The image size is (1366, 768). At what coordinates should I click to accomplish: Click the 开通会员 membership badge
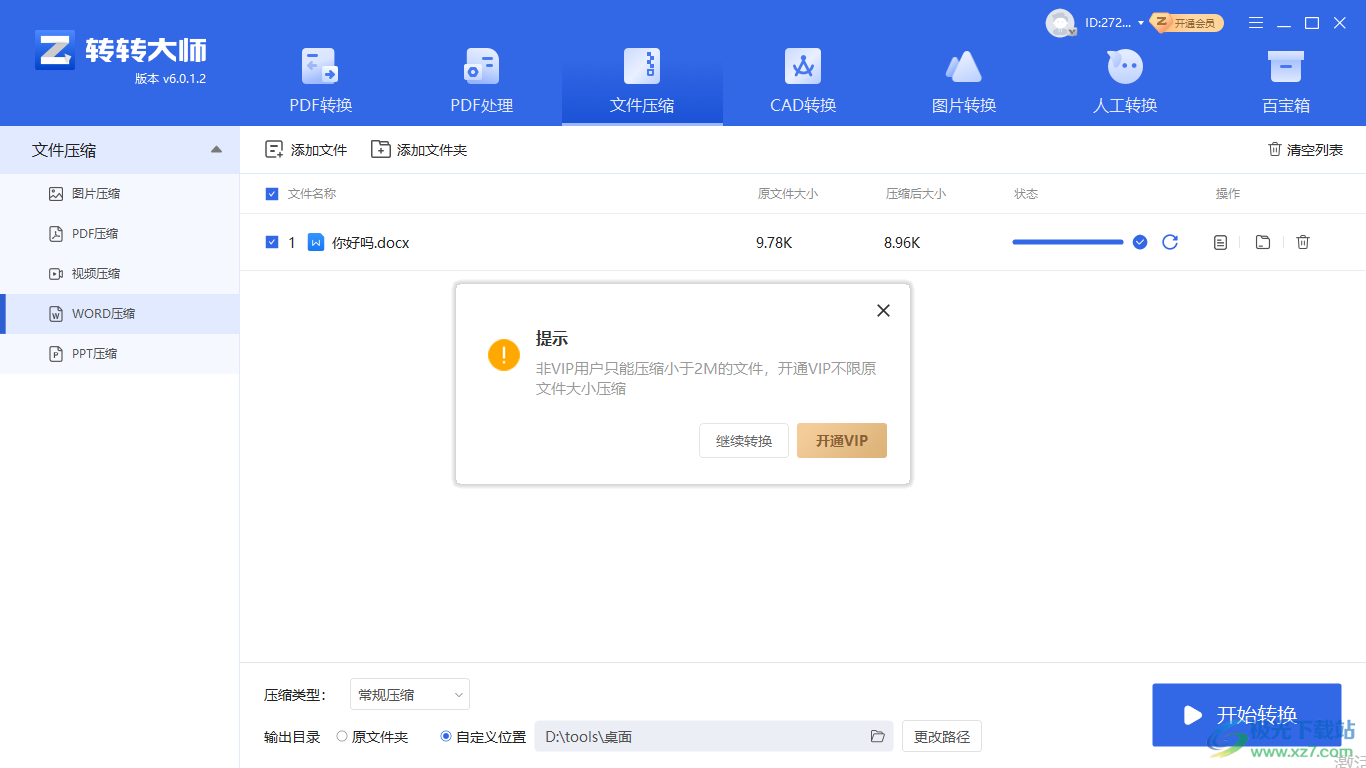pyautogui.click(x=1187, y=23)
